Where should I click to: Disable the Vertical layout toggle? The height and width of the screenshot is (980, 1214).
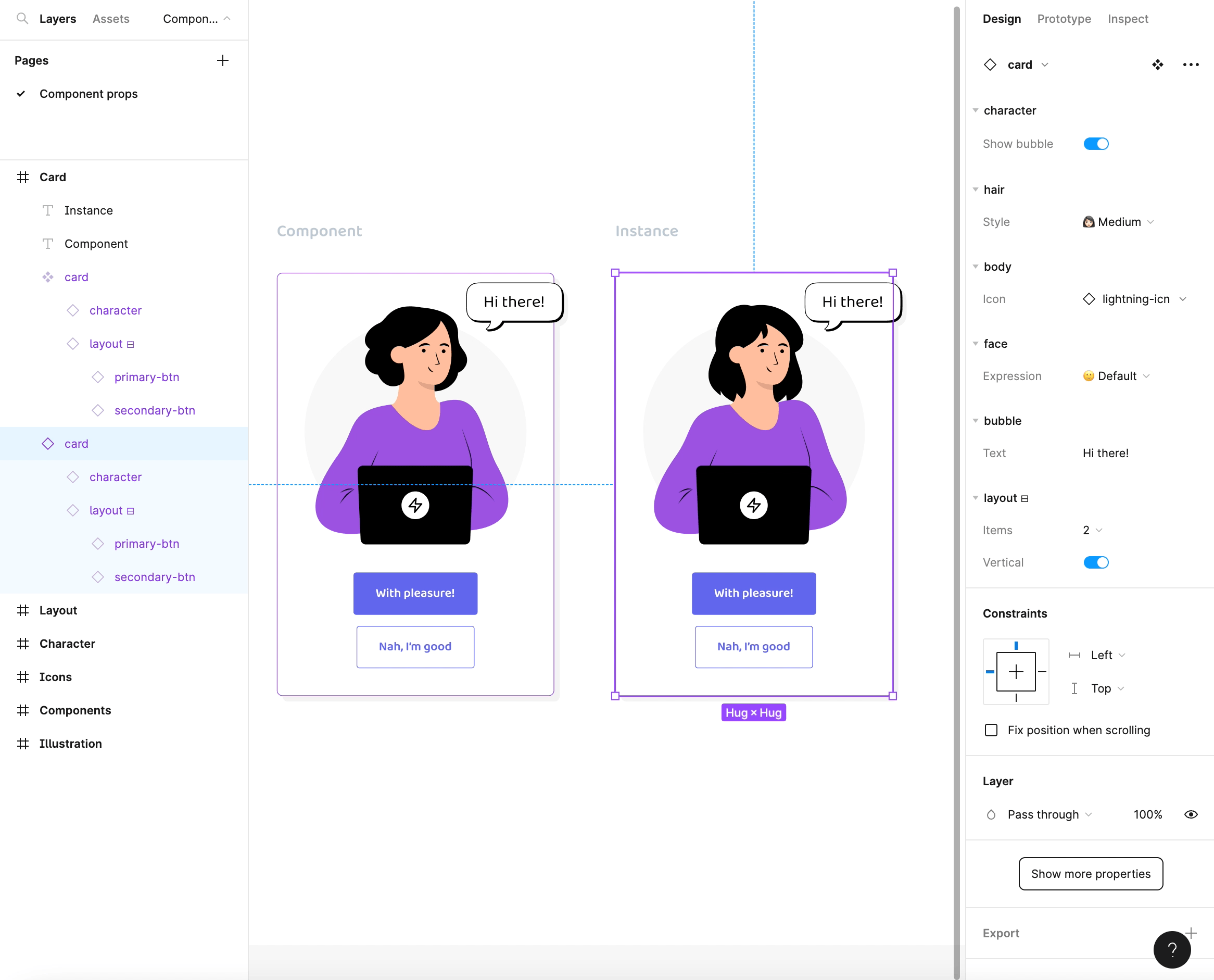tap(1095, 562)
